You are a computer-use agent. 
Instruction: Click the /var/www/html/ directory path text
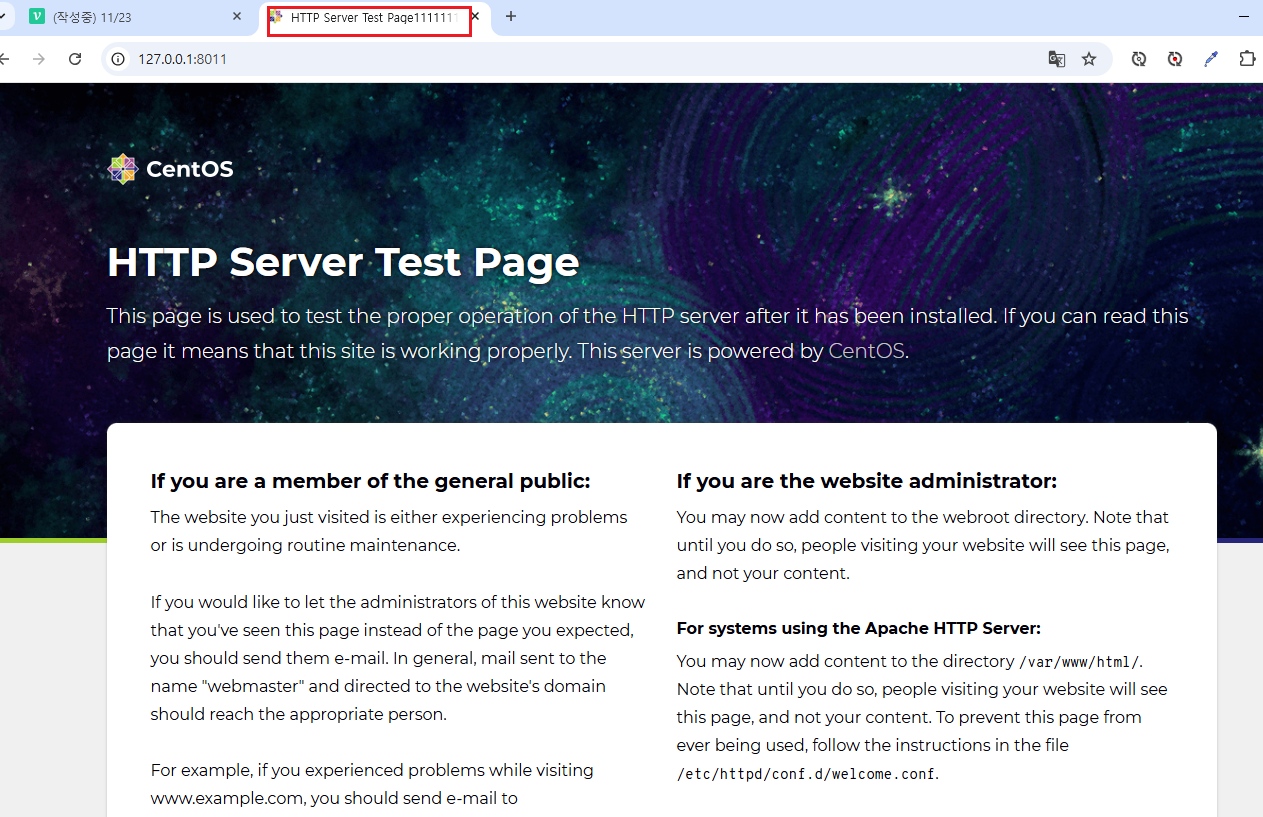1079,662
